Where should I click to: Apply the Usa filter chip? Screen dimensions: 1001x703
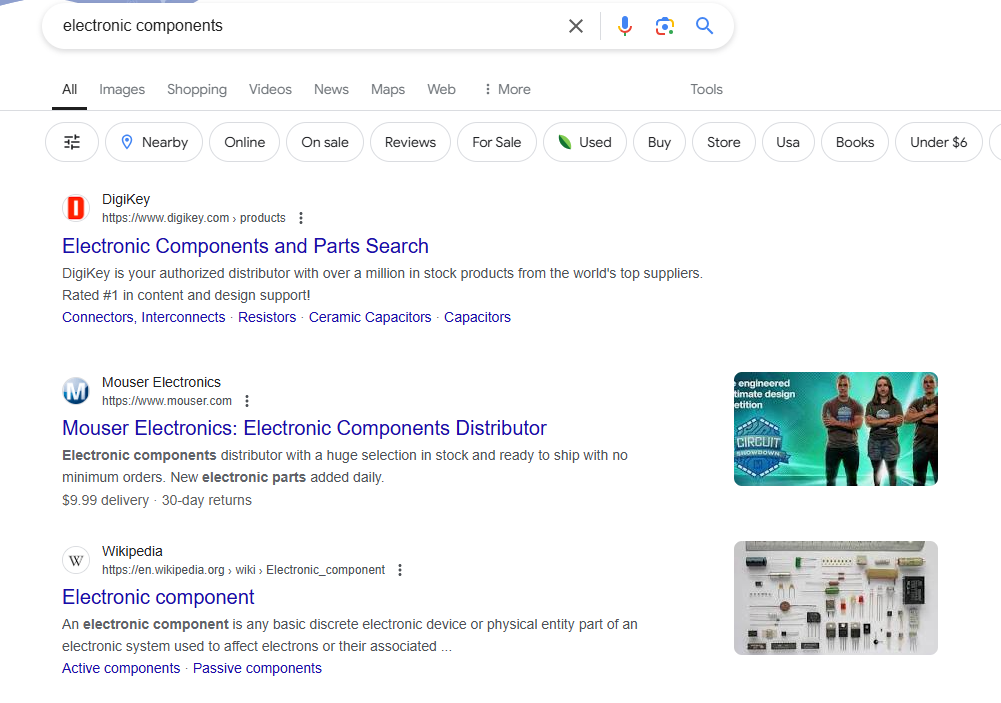pos(788,142)
